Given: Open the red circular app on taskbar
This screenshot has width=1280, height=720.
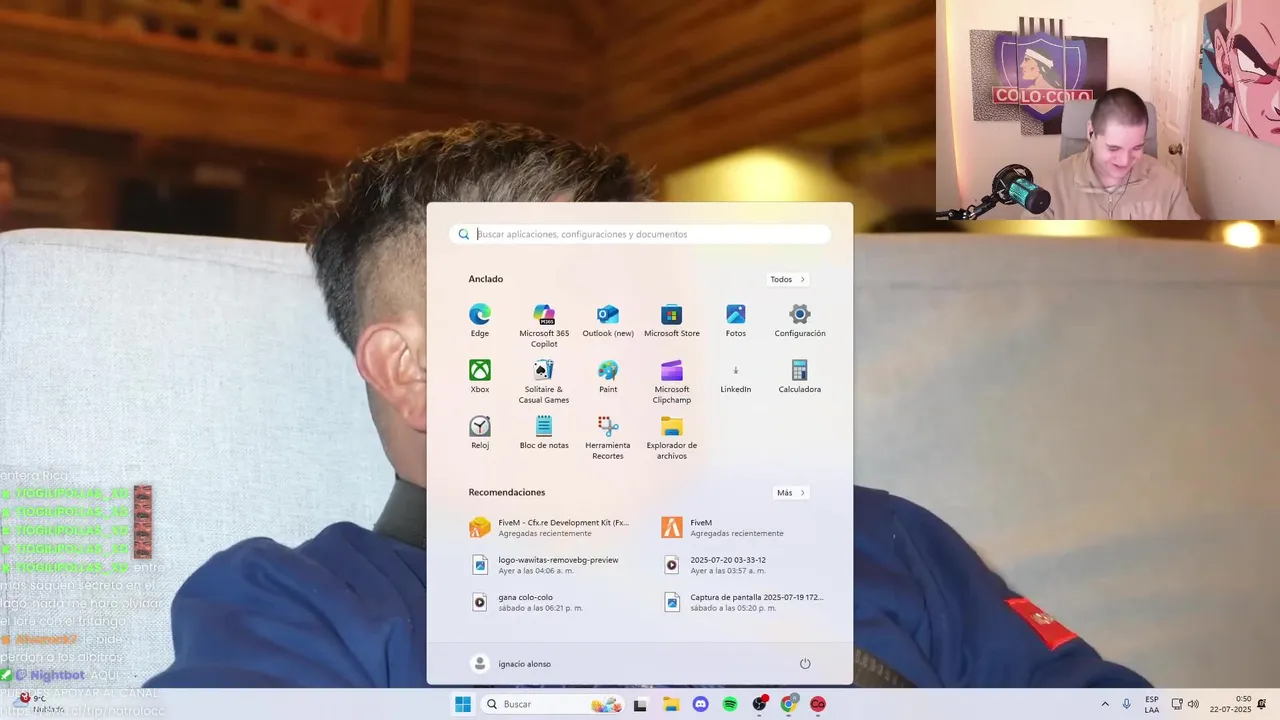Looking at the screenshot, I should pyautogui.click(x=818, y=704).
